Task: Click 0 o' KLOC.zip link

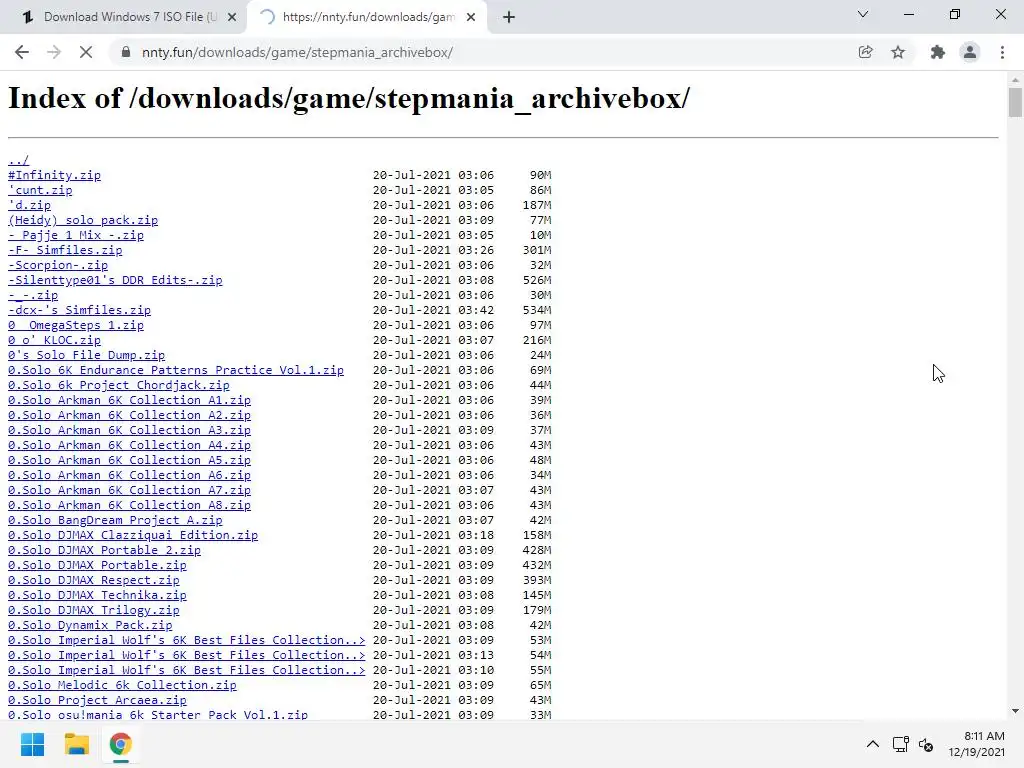Action: click(x=54, y=340)
